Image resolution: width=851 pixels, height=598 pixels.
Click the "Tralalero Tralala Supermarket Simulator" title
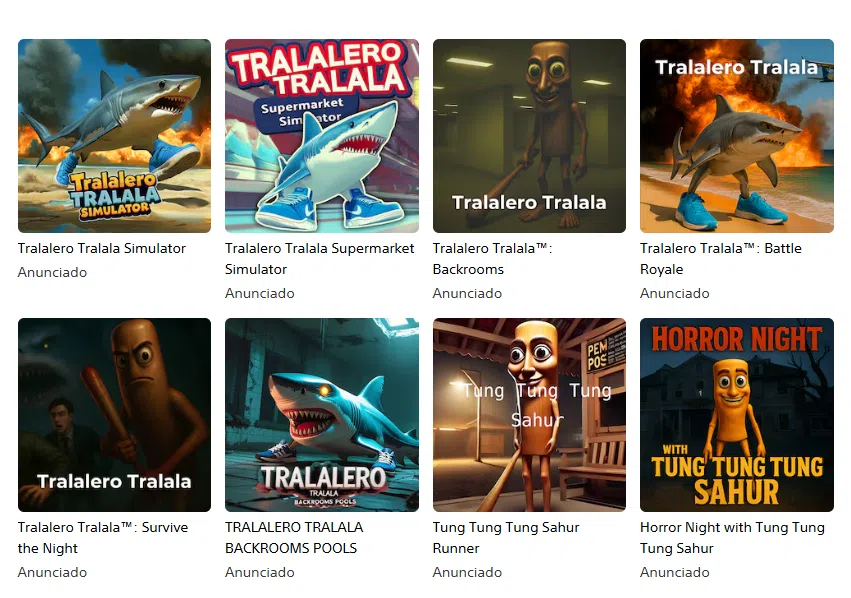click(320, 259)
